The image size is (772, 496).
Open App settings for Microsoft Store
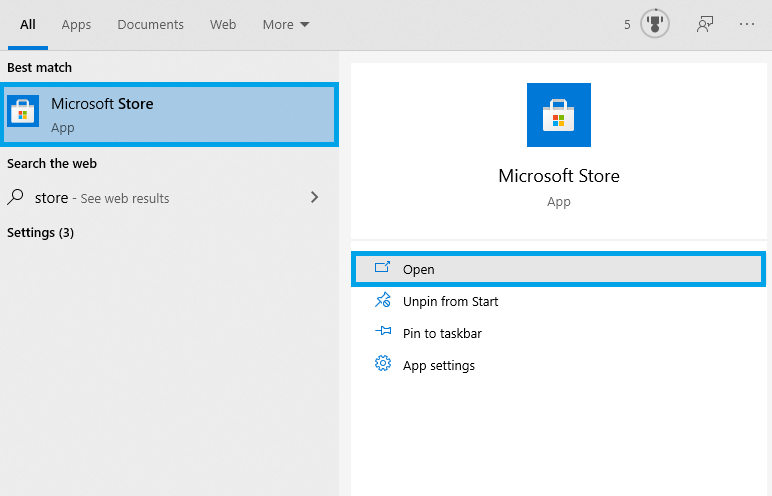pos(438,365)
